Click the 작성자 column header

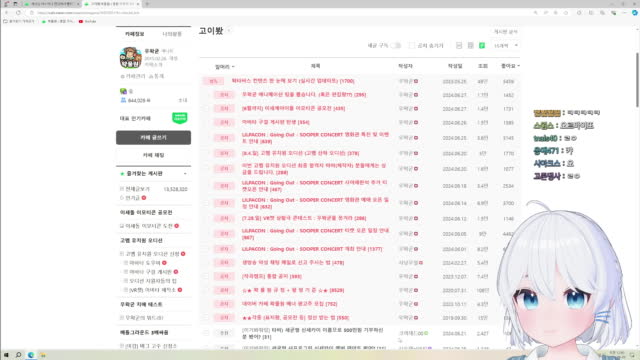coord(405,66)
